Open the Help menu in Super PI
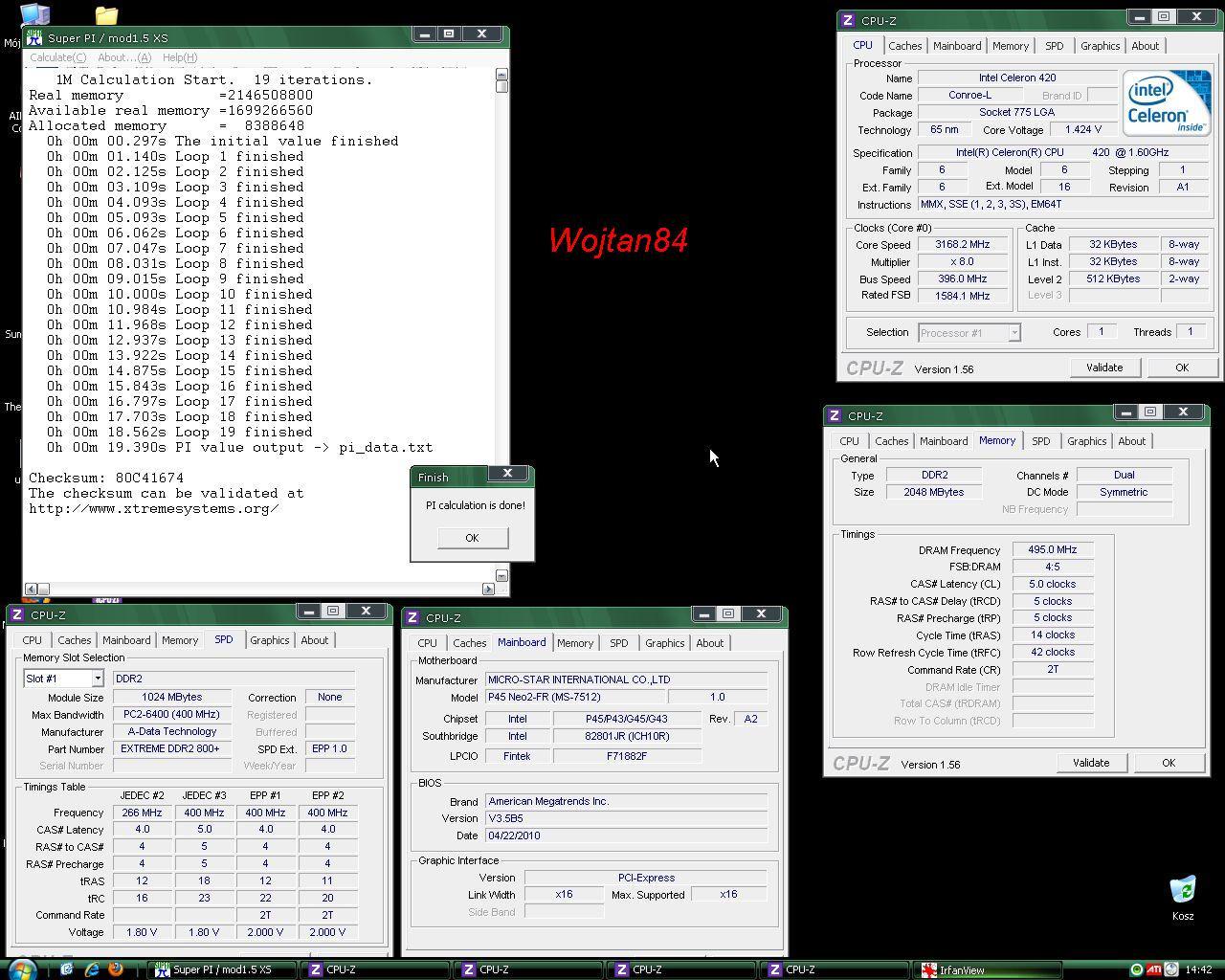 (179, 57)
